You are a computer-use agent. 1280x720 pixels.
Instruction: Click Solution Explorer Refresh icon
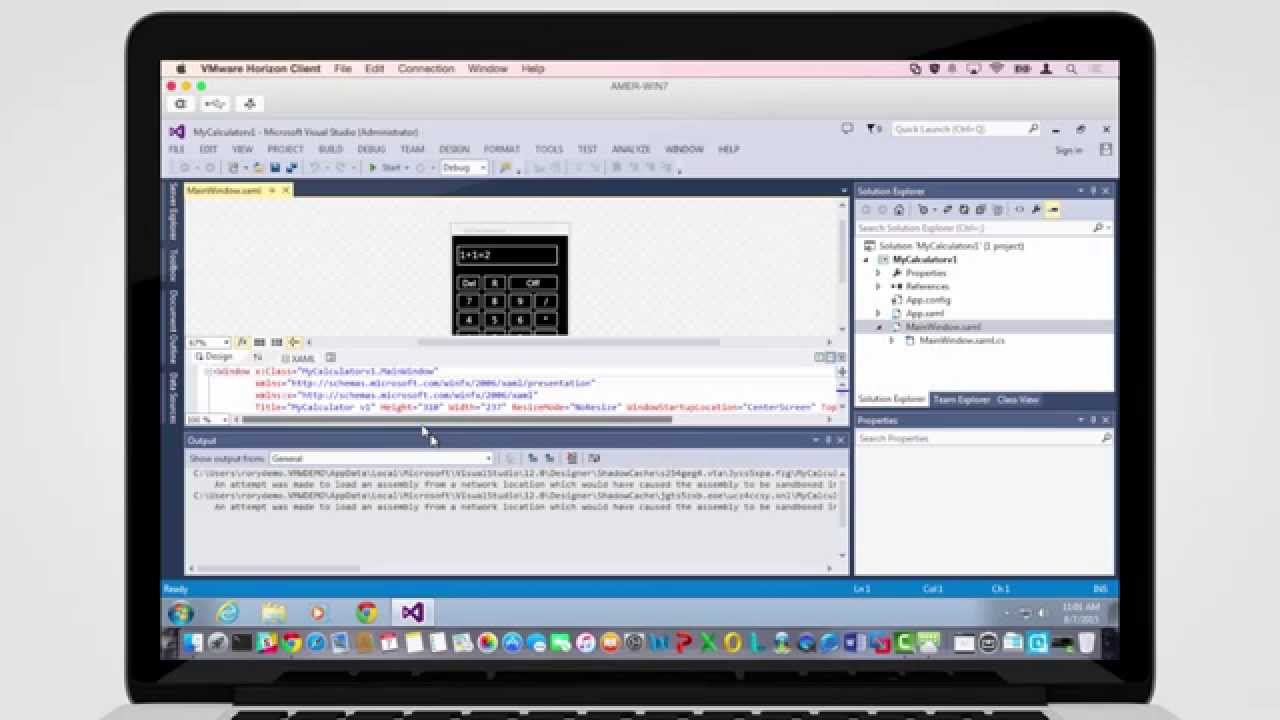964,210
